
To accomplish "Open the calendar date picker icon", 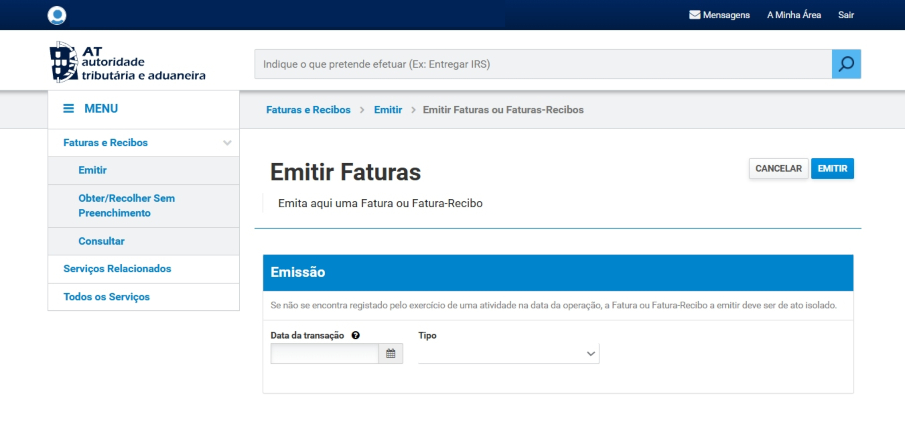I will [x=391, y=354].
